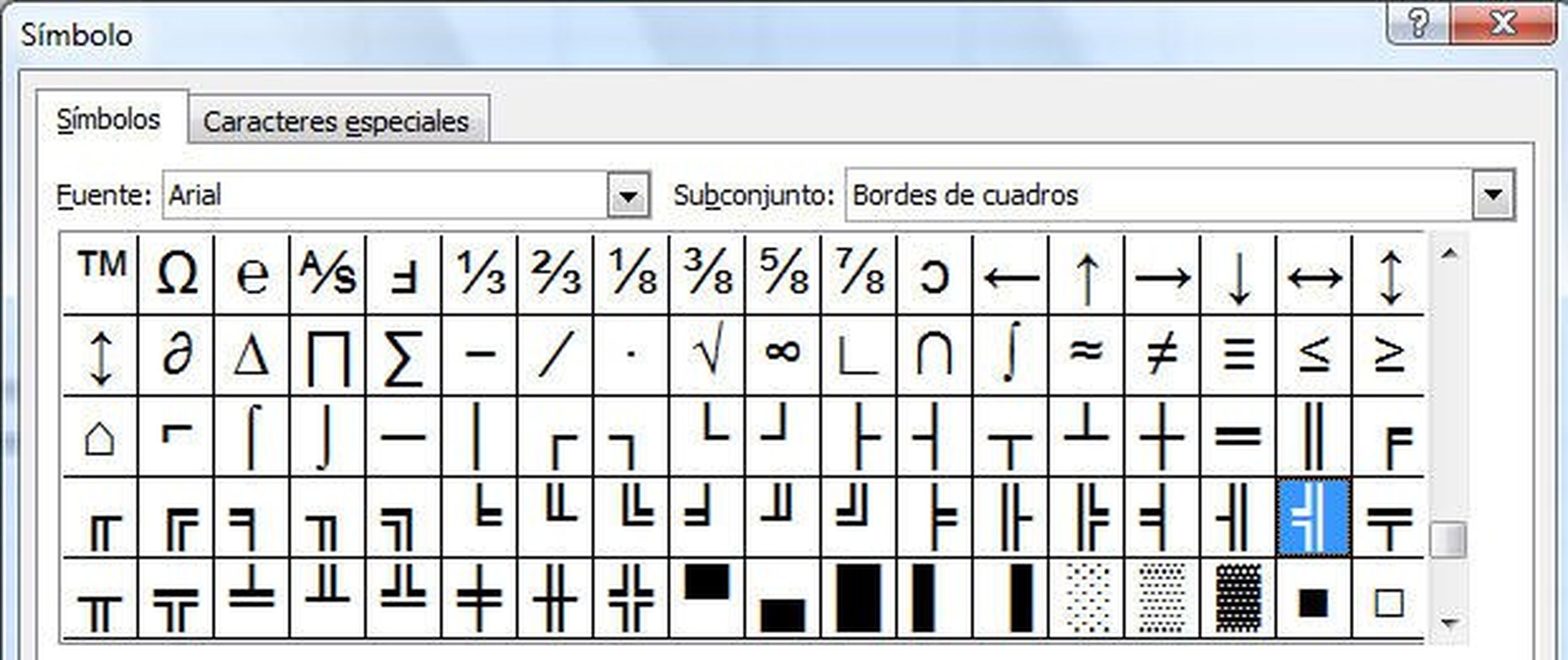Select the dark shade ▓ symbol
Image resolution: width=1568 pixels, height=660 pixels.
[x=1238, y=598]
